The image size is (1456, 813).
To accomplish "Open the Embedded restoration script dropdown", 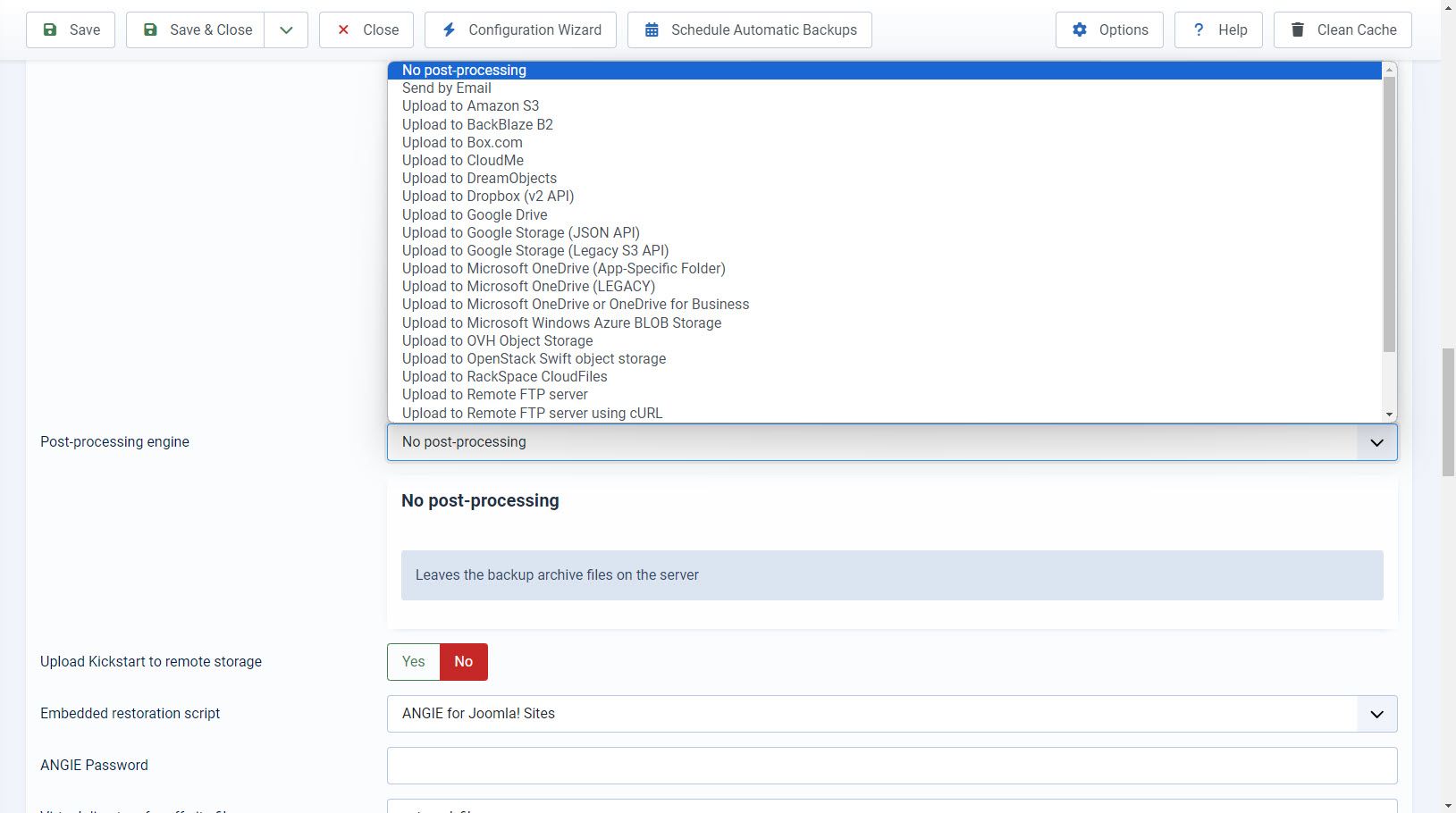I will point(1376,714).
